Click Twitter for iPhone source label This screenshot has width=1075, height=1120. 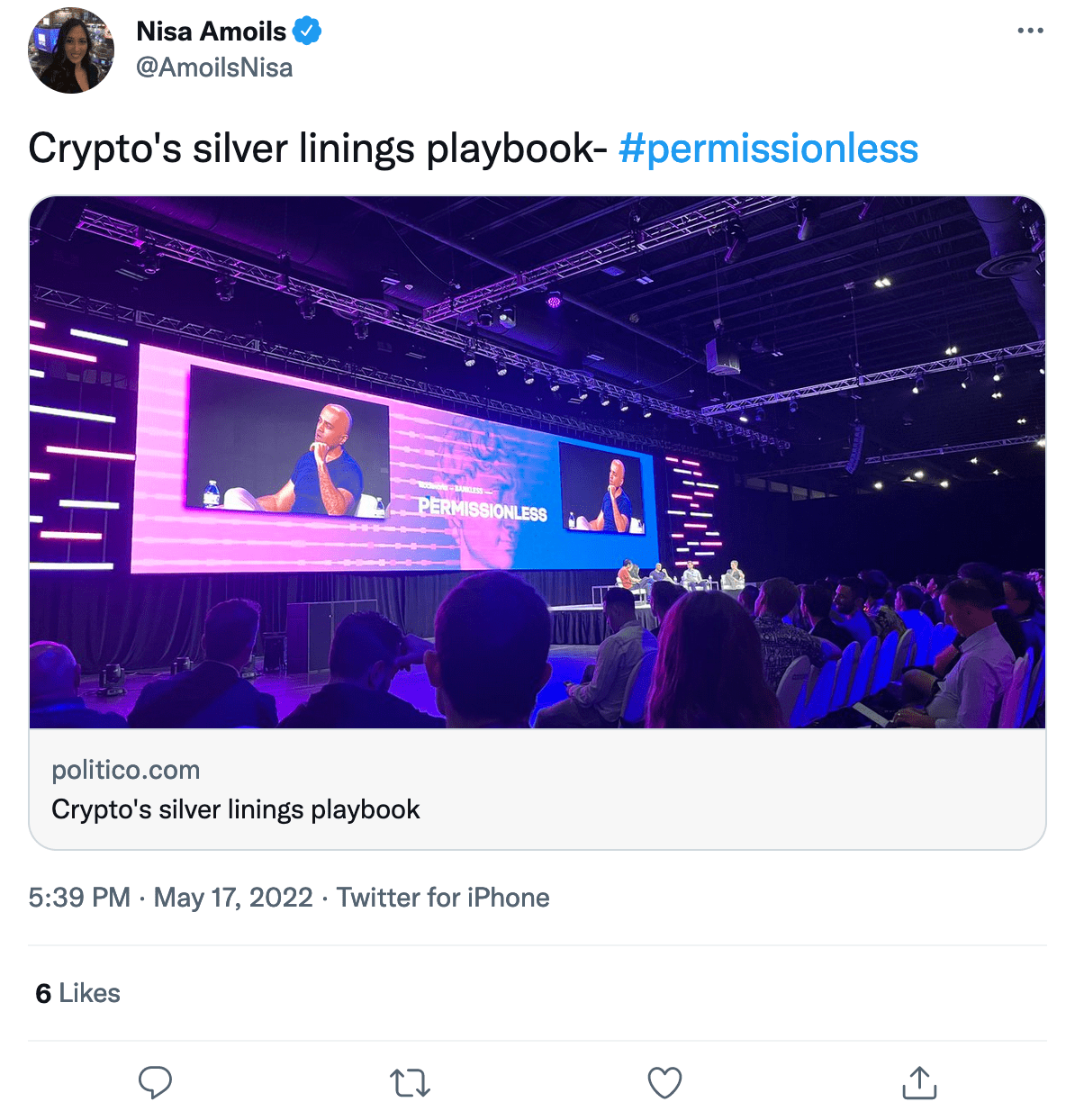coord(443,898)
